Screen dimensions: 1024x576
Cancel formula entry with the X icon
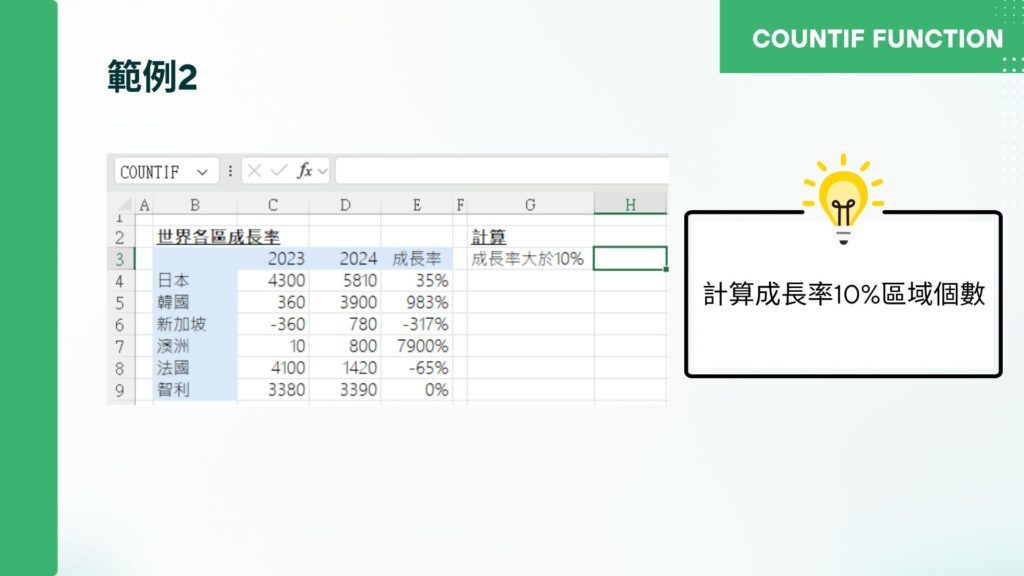255,171
